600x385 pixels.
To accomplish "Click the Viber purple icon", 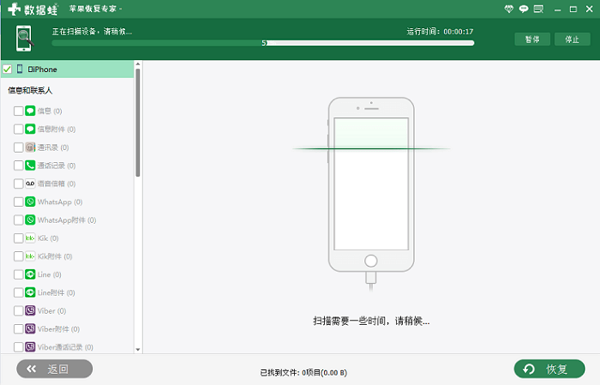I will (x=30, y=311).
